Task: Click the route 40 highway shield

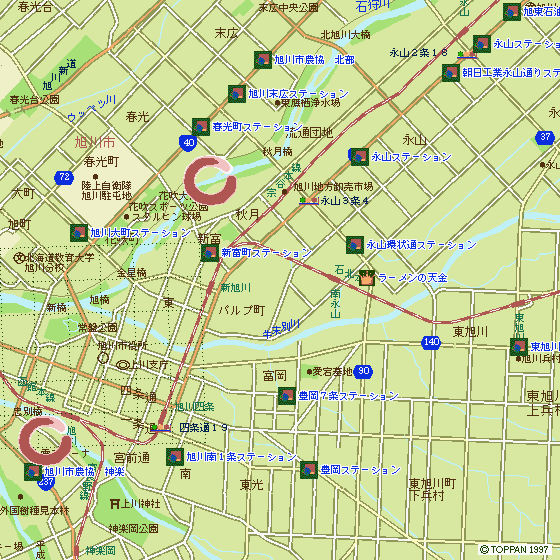Action: coord(188,143)
